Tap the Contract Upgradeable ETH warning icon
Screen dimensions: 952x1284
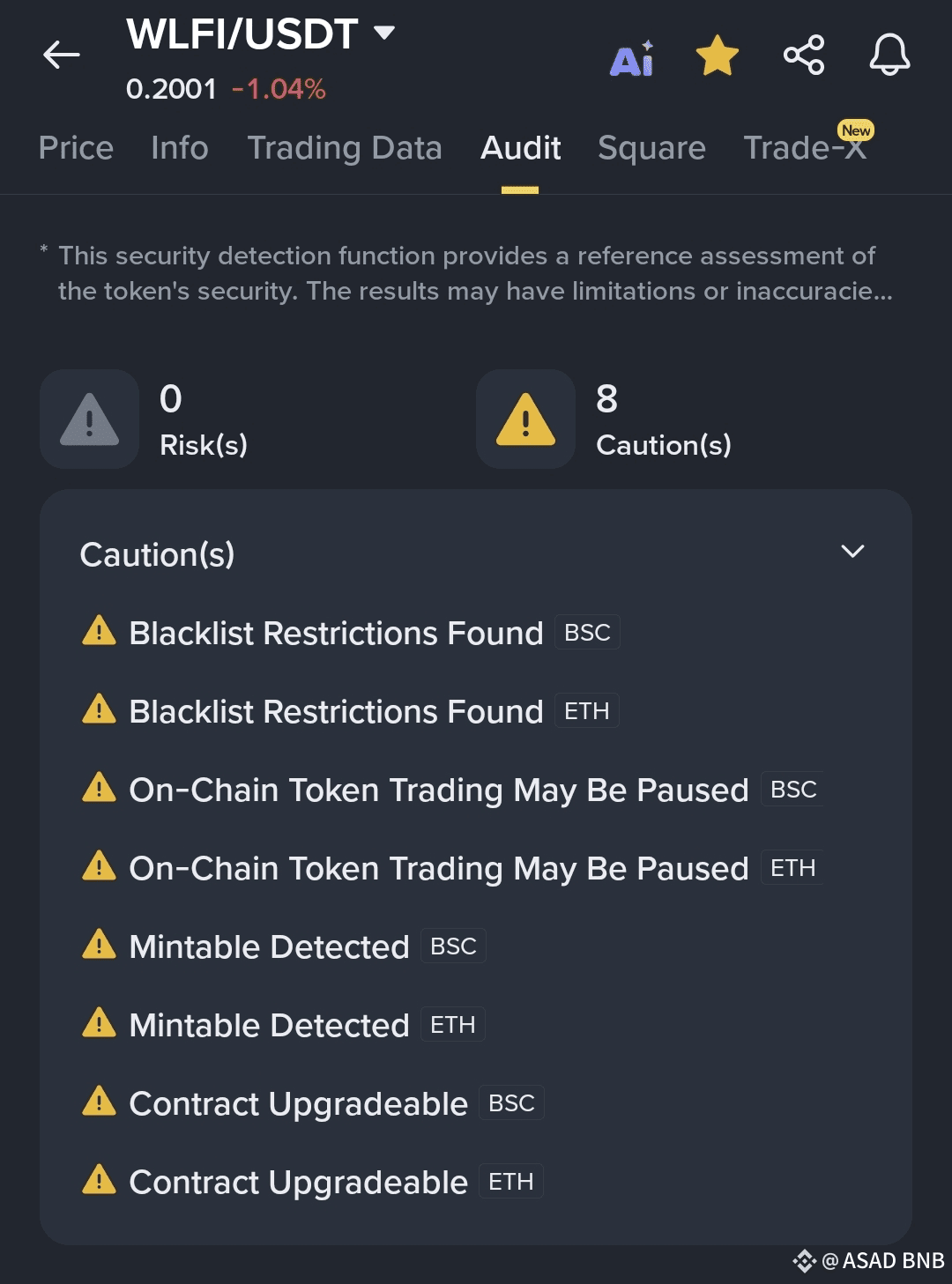click(x=99, y=1180)
